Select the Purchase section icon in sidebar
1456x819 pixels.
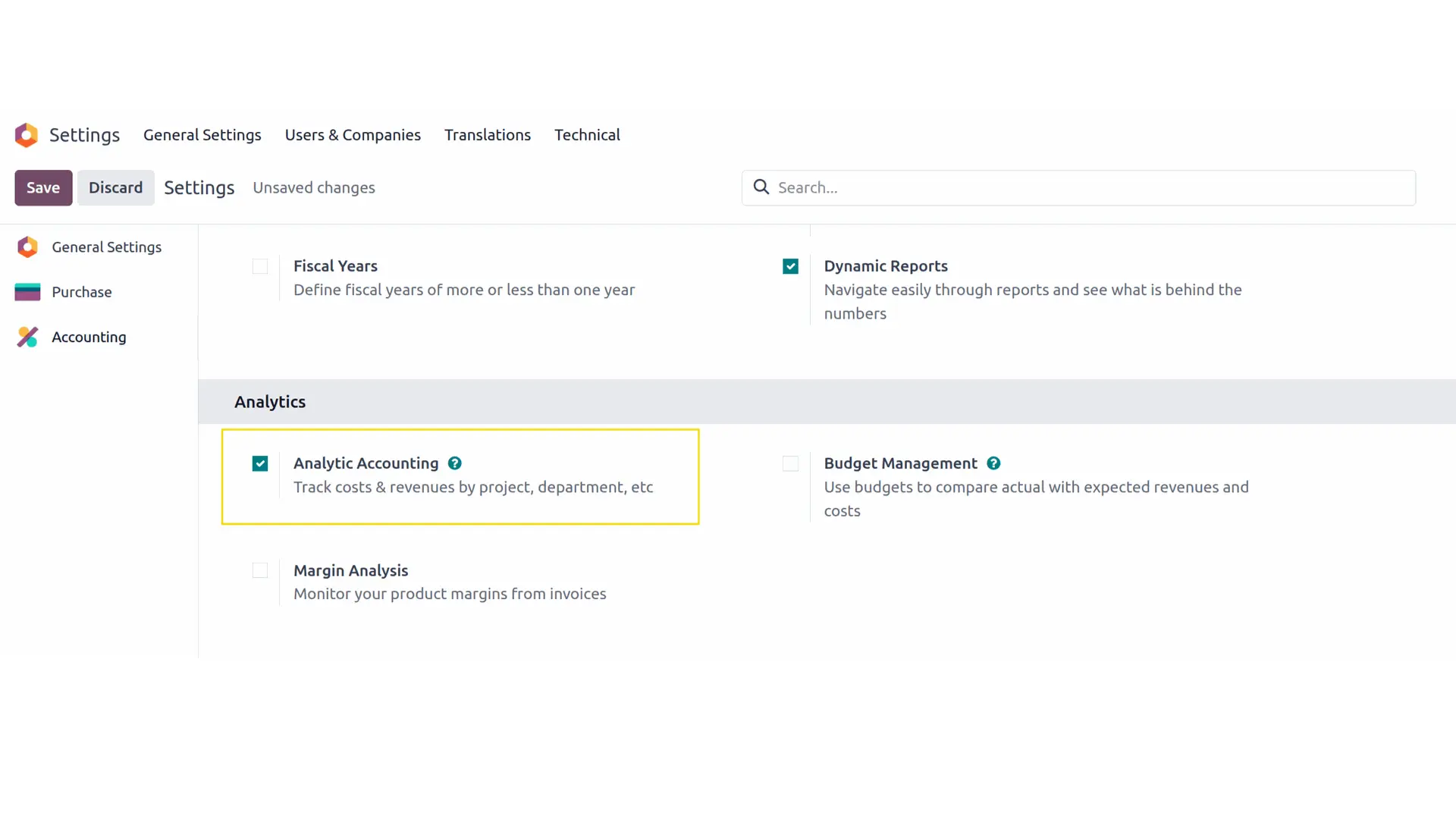point(27,292)
